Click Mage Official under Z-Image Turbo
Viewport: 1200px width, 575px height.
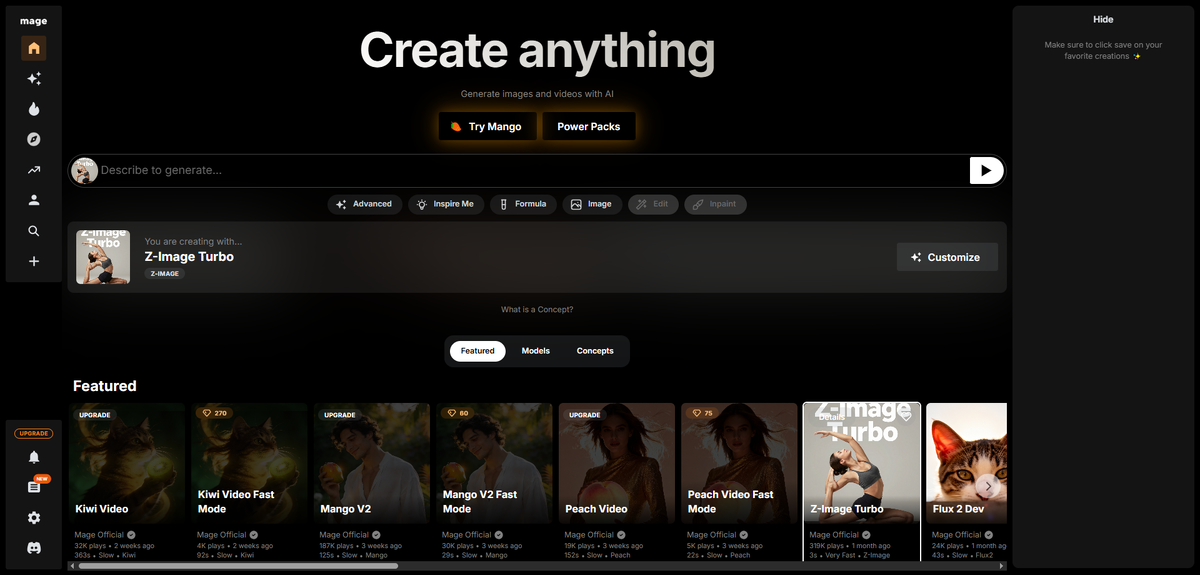pyautogui.click(x=834, y=535)
